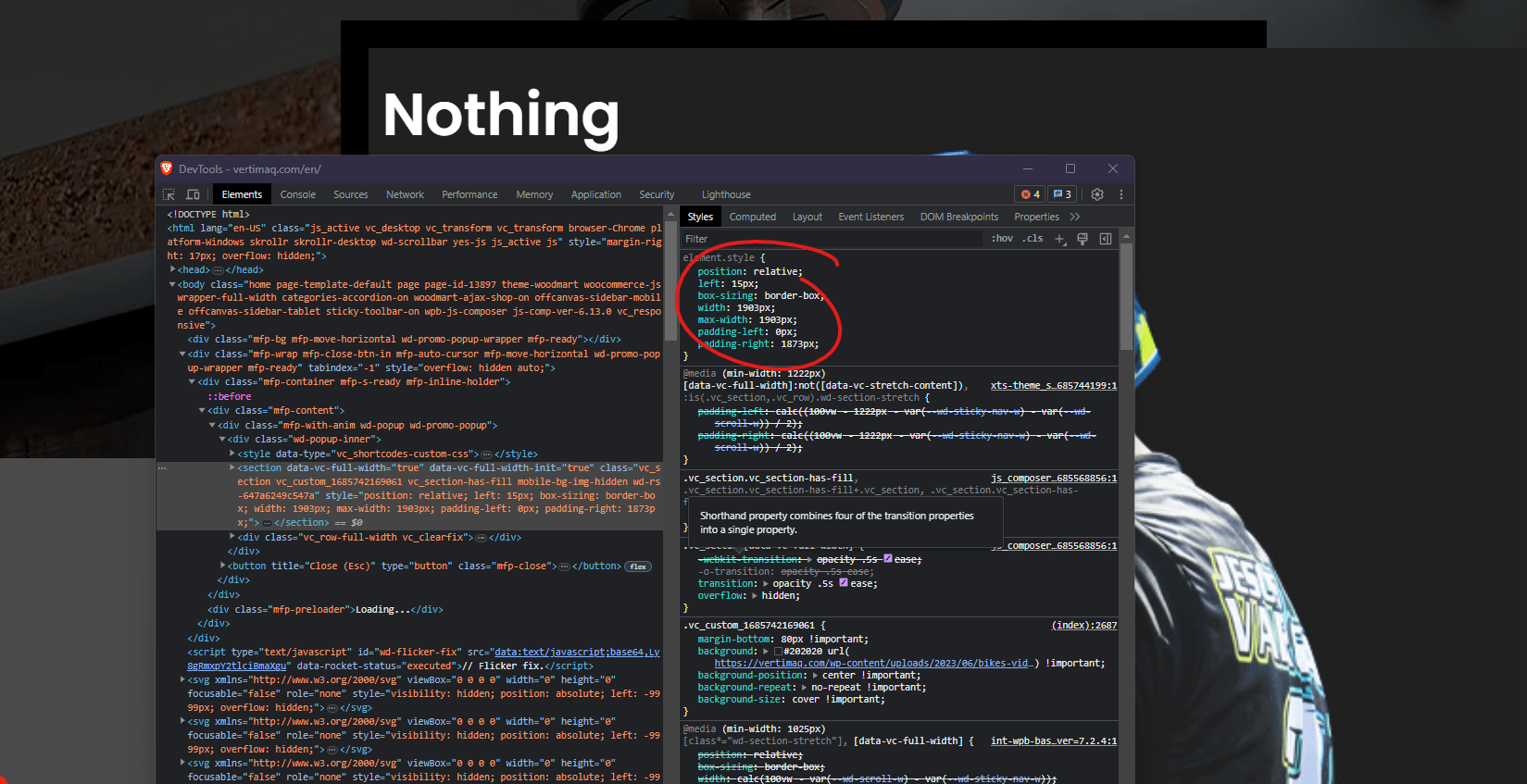The height and width of the screenshot is (784, 1527).
Task: Open the errors badge showing 4
Action: click(x=1031, y=194)
